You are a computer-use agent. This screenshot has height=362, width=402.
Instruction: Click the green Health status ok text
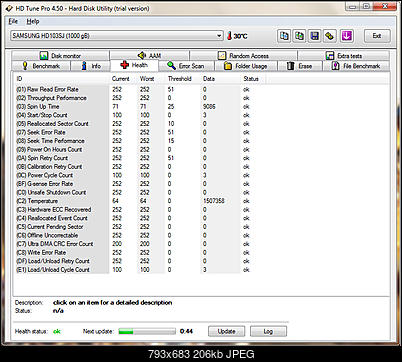point(57,332)
